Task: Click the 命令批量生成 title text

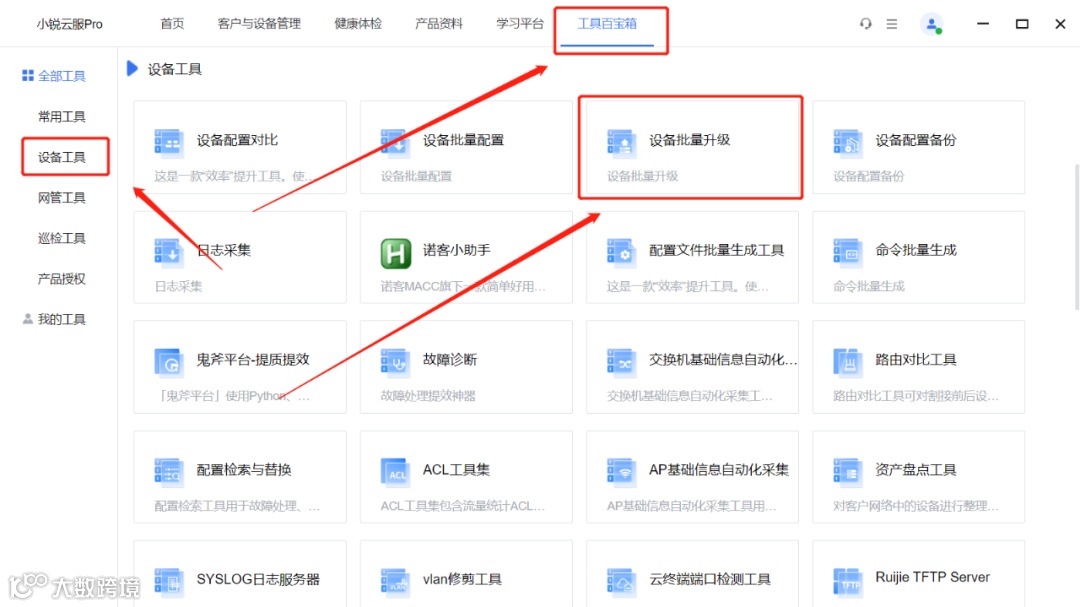Action: [915, 249]
